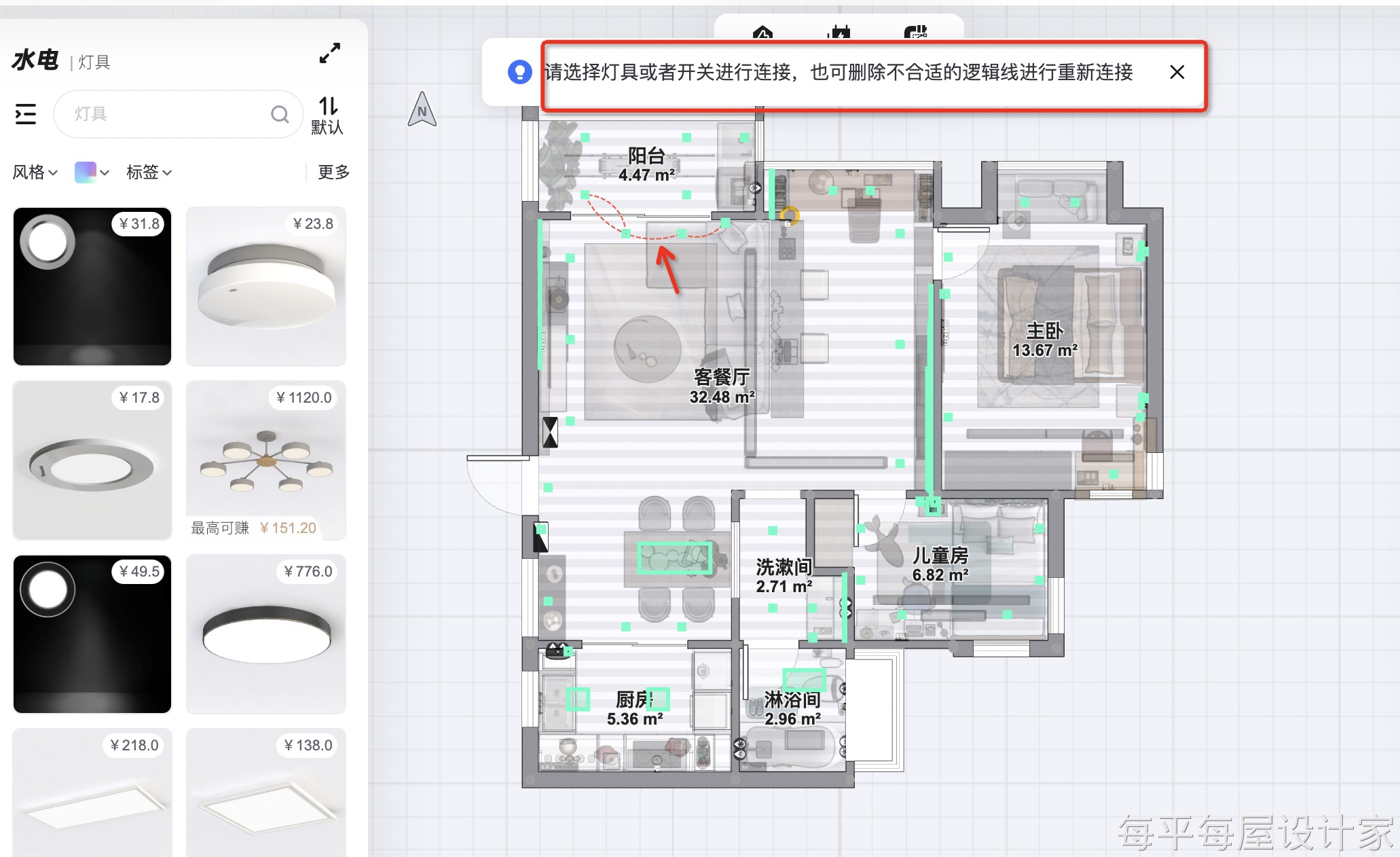Open the 标签 filter dropdown
This screenshot has height=857, width=1400.
(149, 172)
